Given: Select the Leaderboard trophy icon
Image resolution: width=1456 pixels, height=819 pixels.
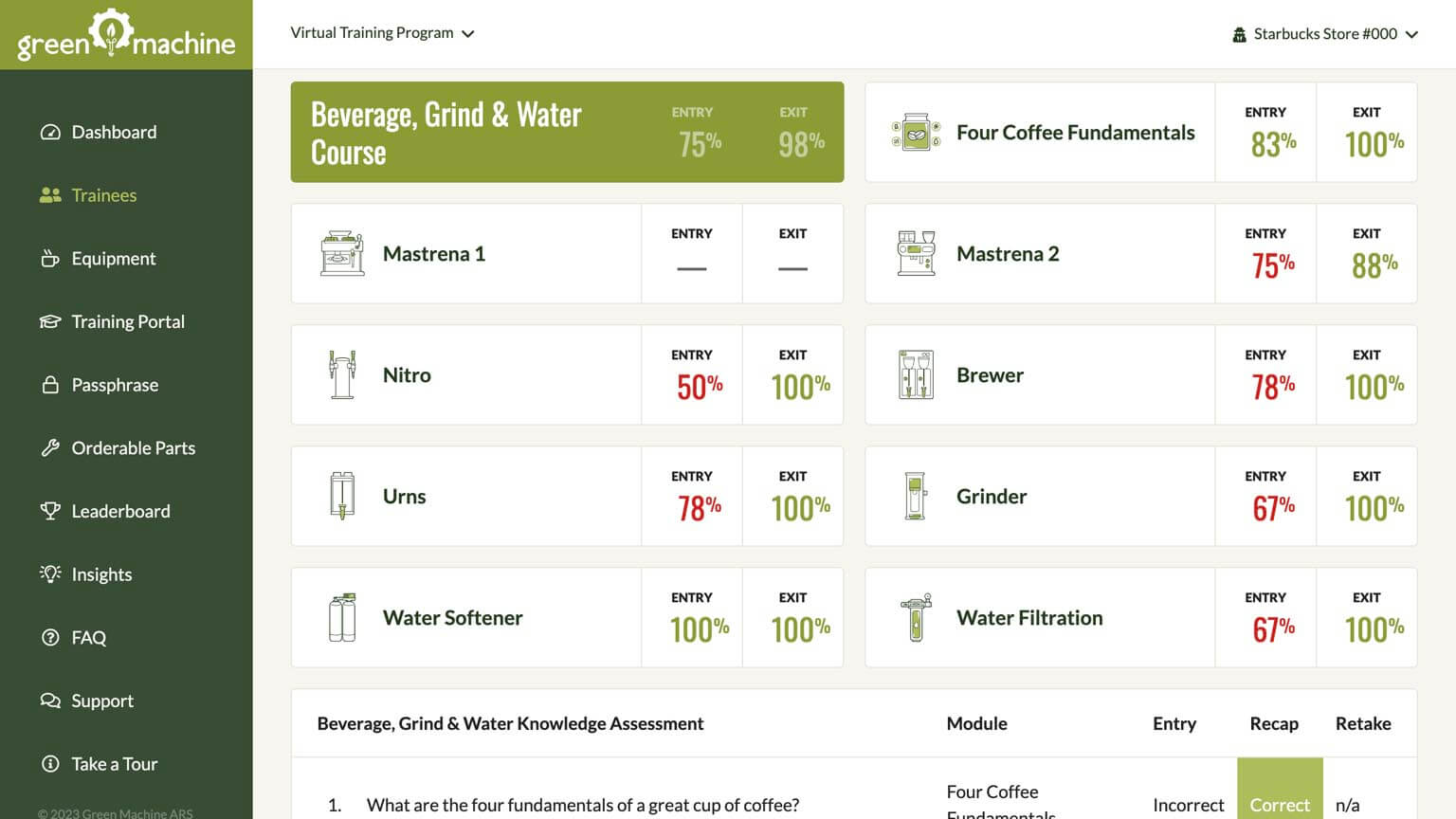Looking at the screenshot, I should pyautogui.click(x=50, y=511).
